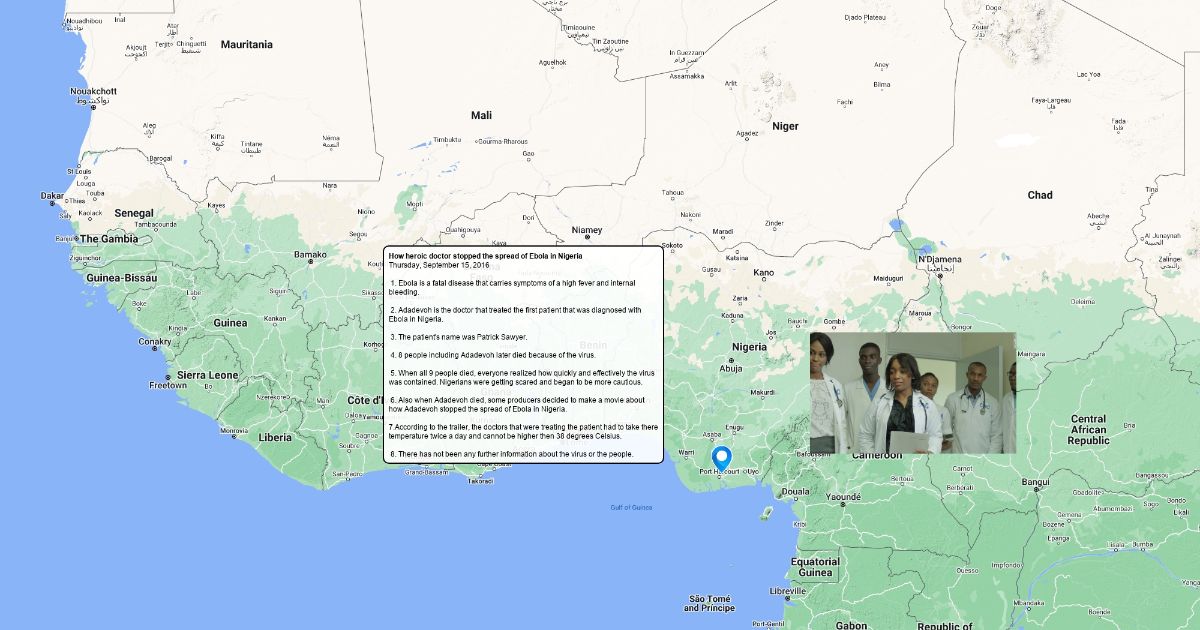Click the Mali country label
Viewport: 1200px width, 630px height.
(x=481, y=116)
